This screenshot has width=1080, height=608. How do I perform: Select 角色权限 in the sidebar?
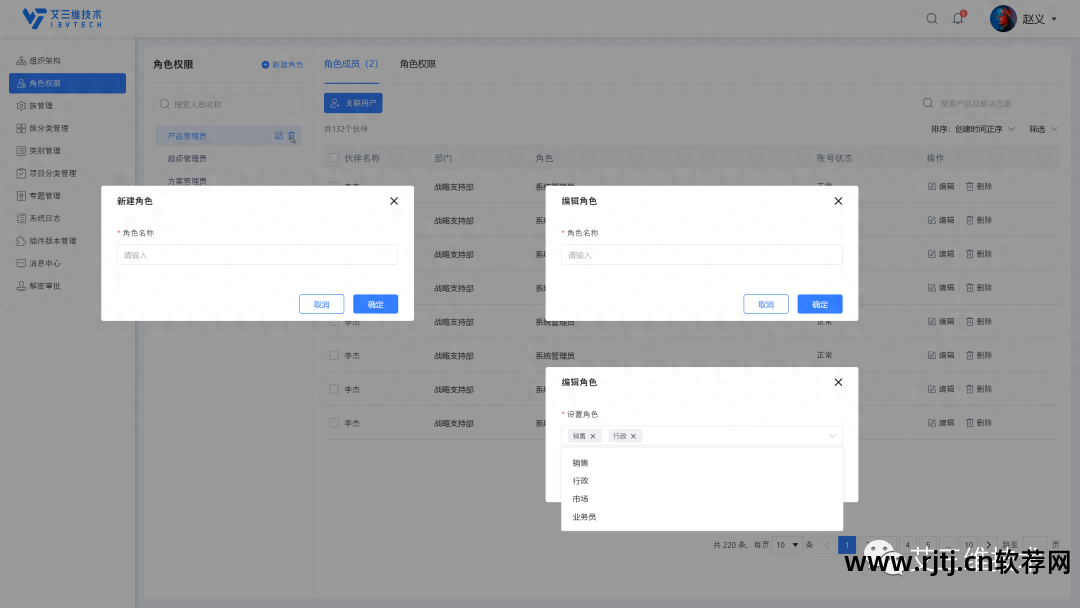[67, 83]
